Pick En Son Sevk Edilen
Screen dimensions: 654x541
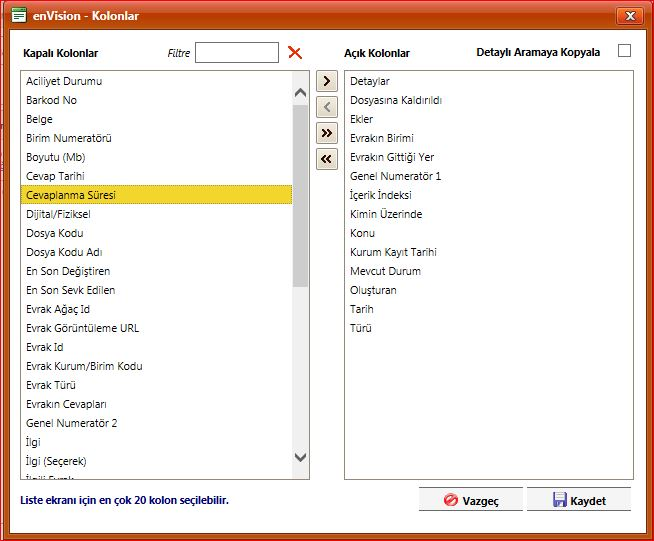[x=156, y=290]
